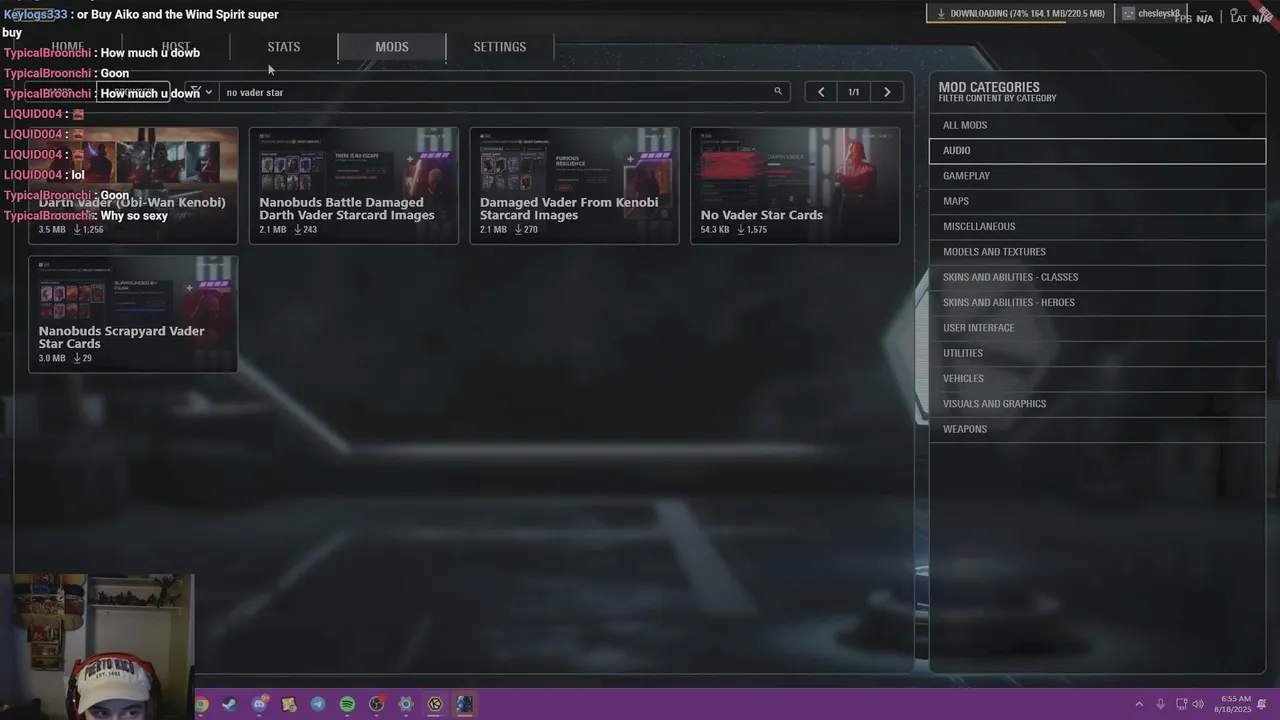Viewport: 1280px width, 720px height.
Task: Select Skins and Abilities - Classes
Action: [x=1097, y=277]
